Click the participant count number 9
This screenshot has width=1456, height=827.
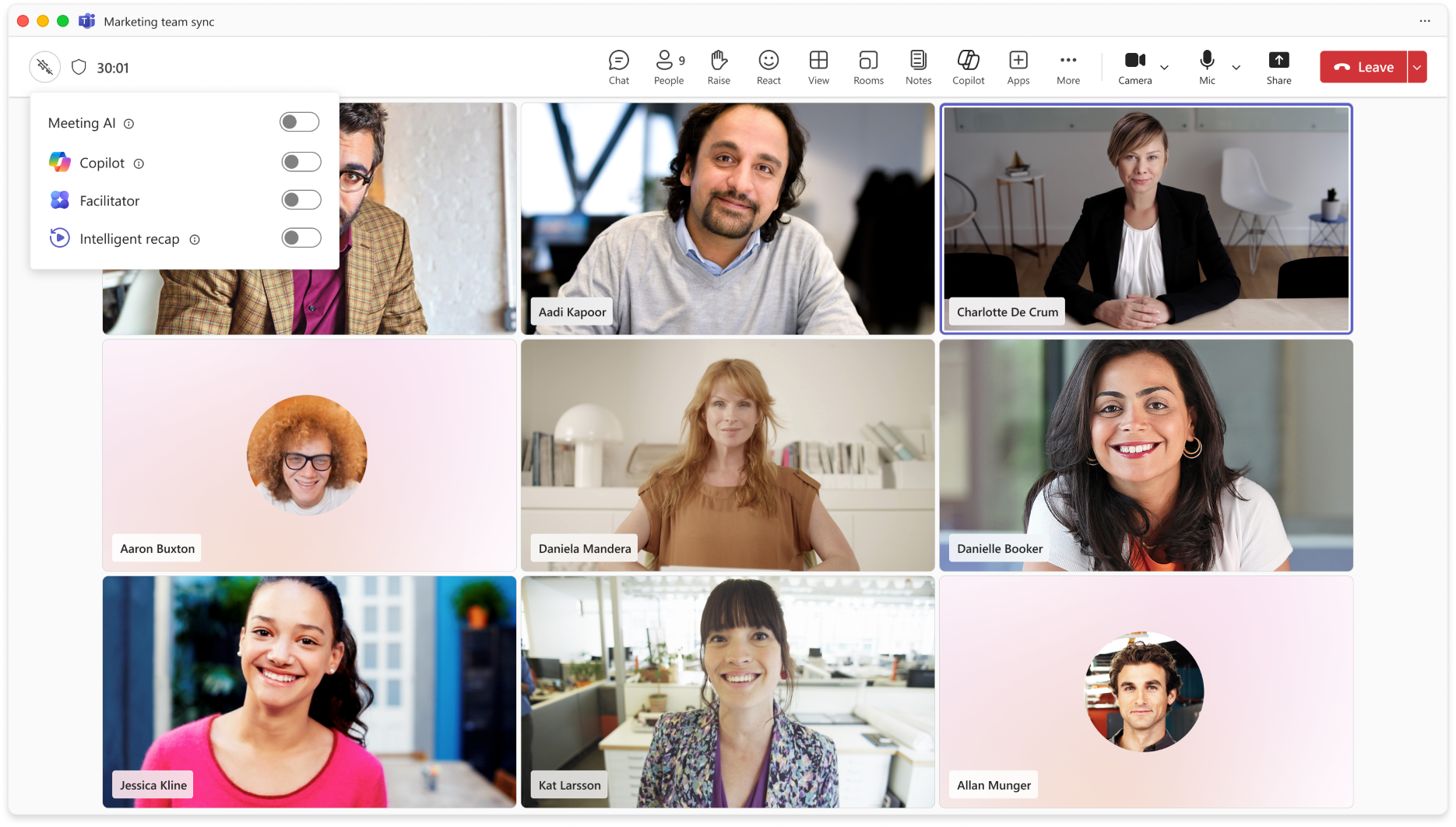coord(682,61)
